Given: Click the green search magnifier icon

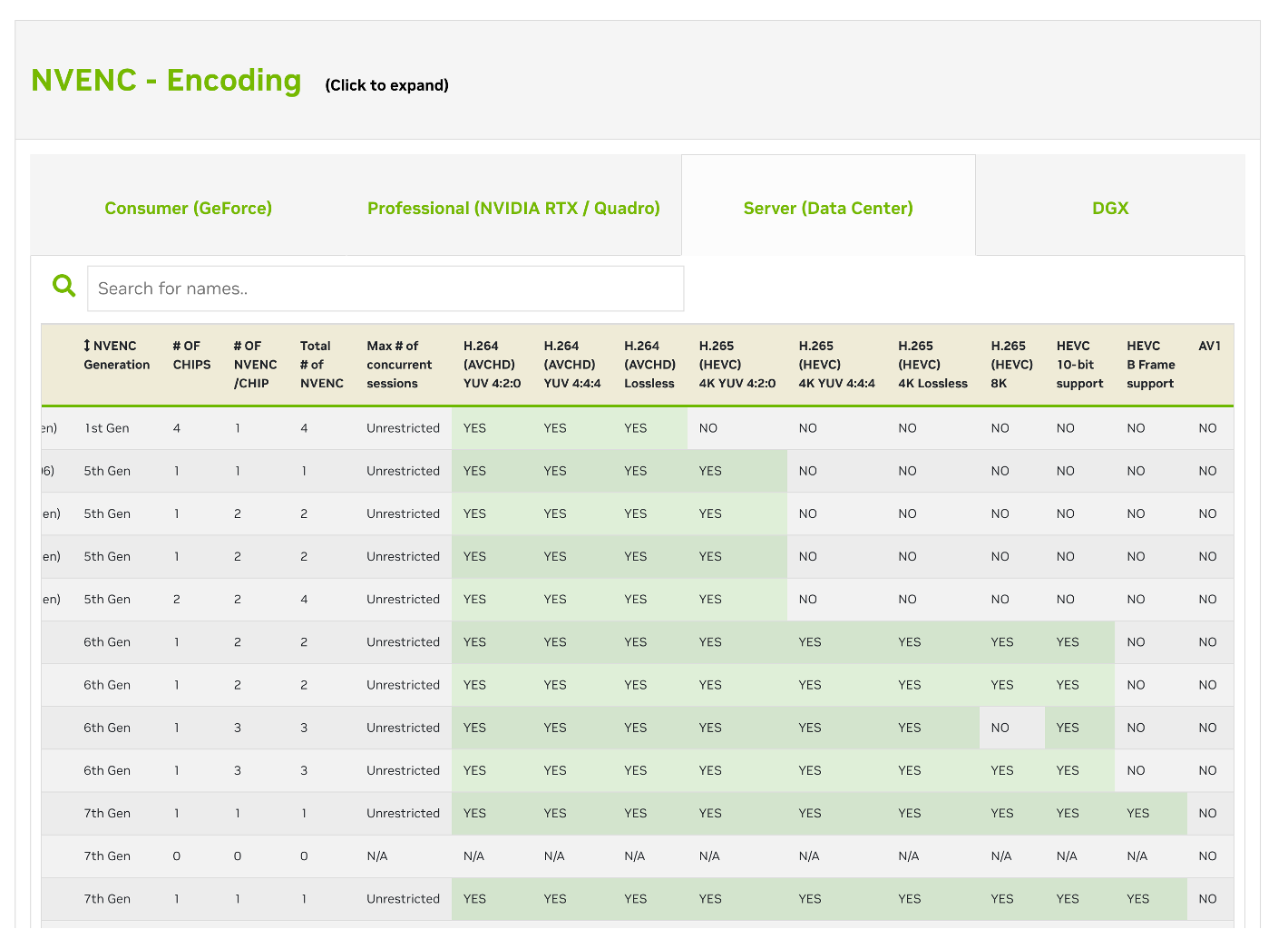Looking at the screenshot, I should (64, 286).
